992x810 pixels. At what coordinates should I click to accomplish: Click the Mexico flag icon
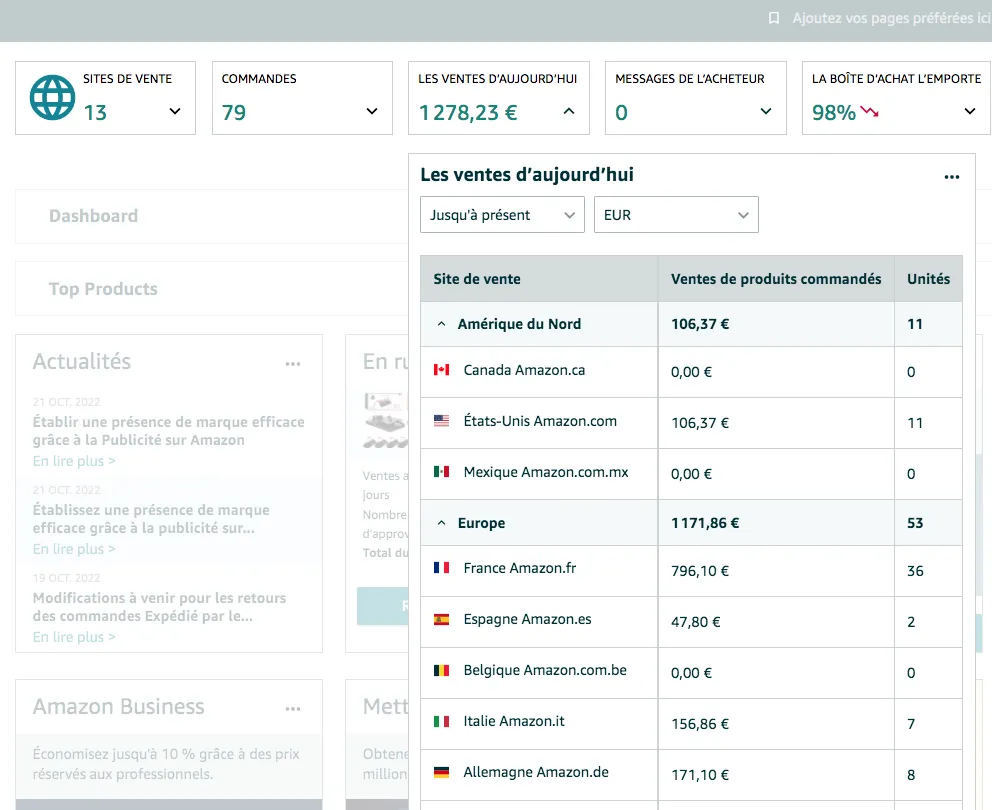441,471
